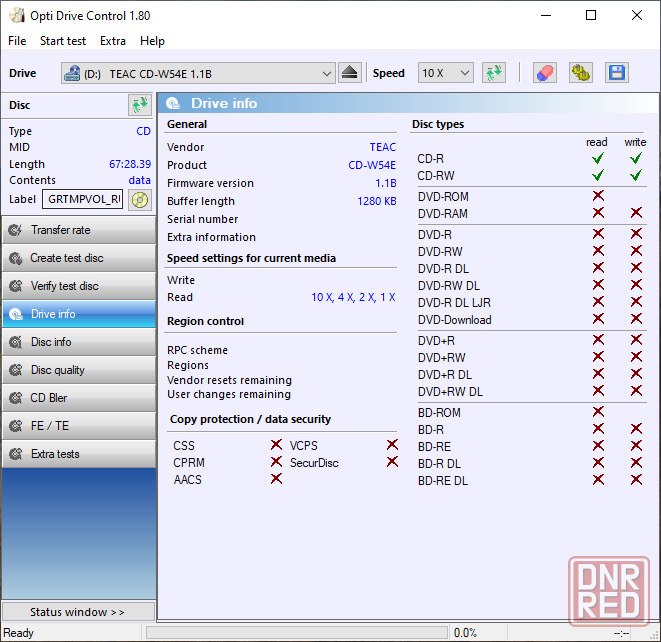661x642 pixels.
Task: Click the green refresh speed icon
Action: coord(493,73)
